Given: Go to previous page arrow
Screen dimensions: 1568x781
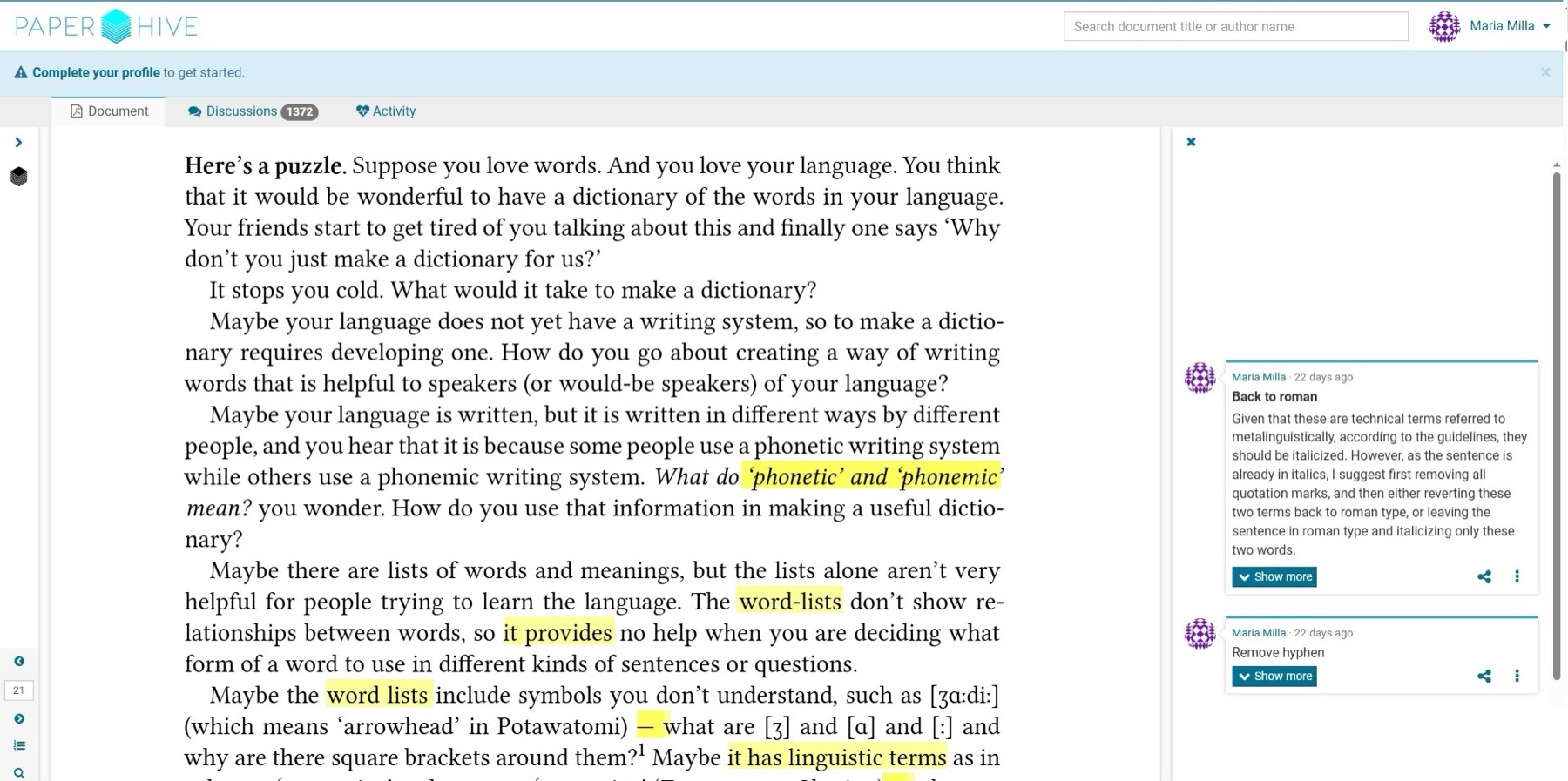Looking at the screenshot, I should [19, 662].
